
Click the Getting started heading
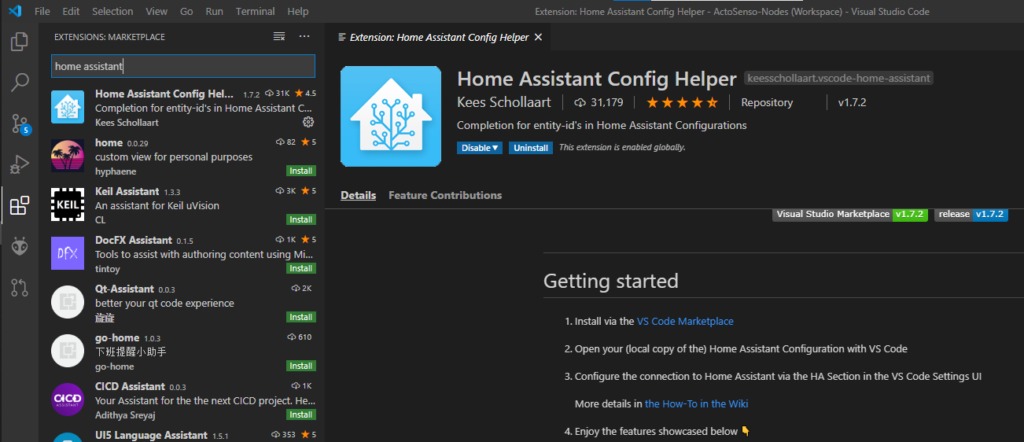click(x=611, y=281)
